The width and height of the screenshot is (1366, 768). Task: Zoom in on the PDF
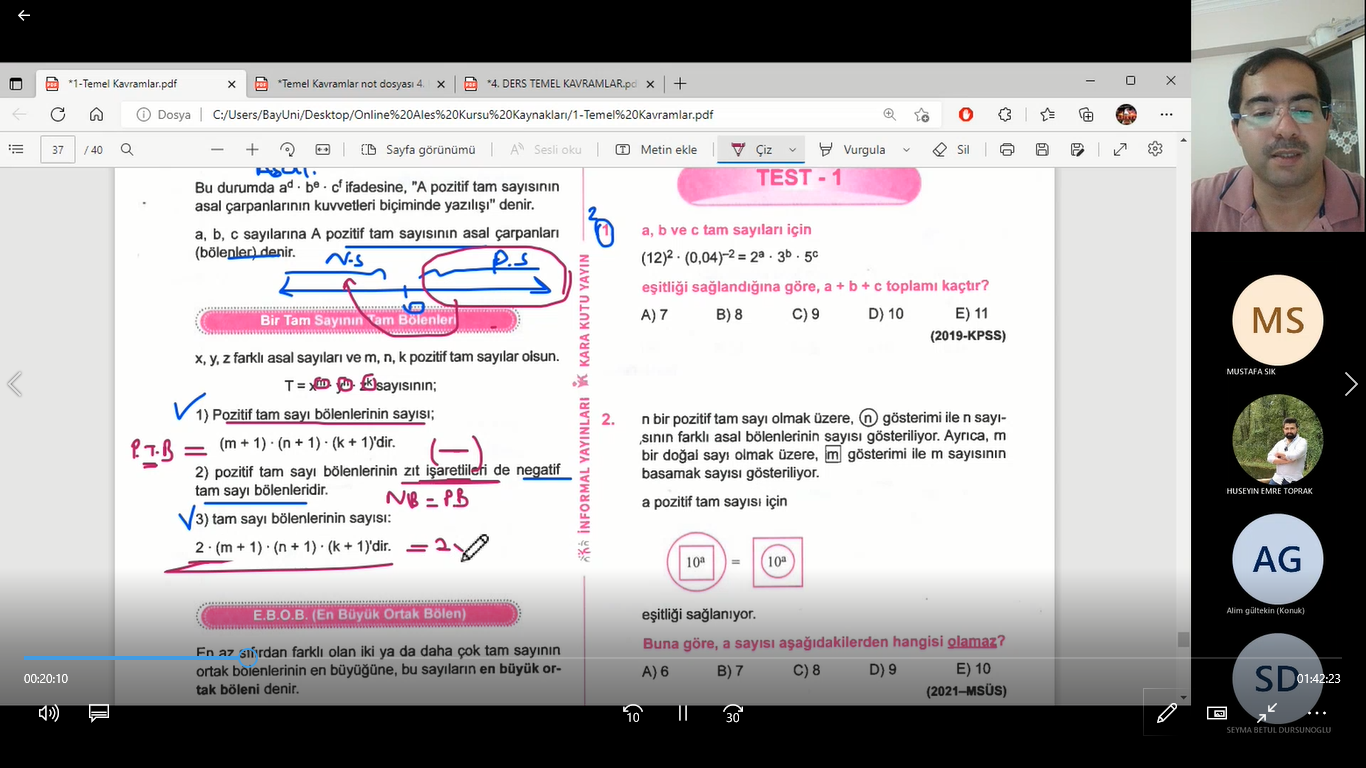point(252,149)
